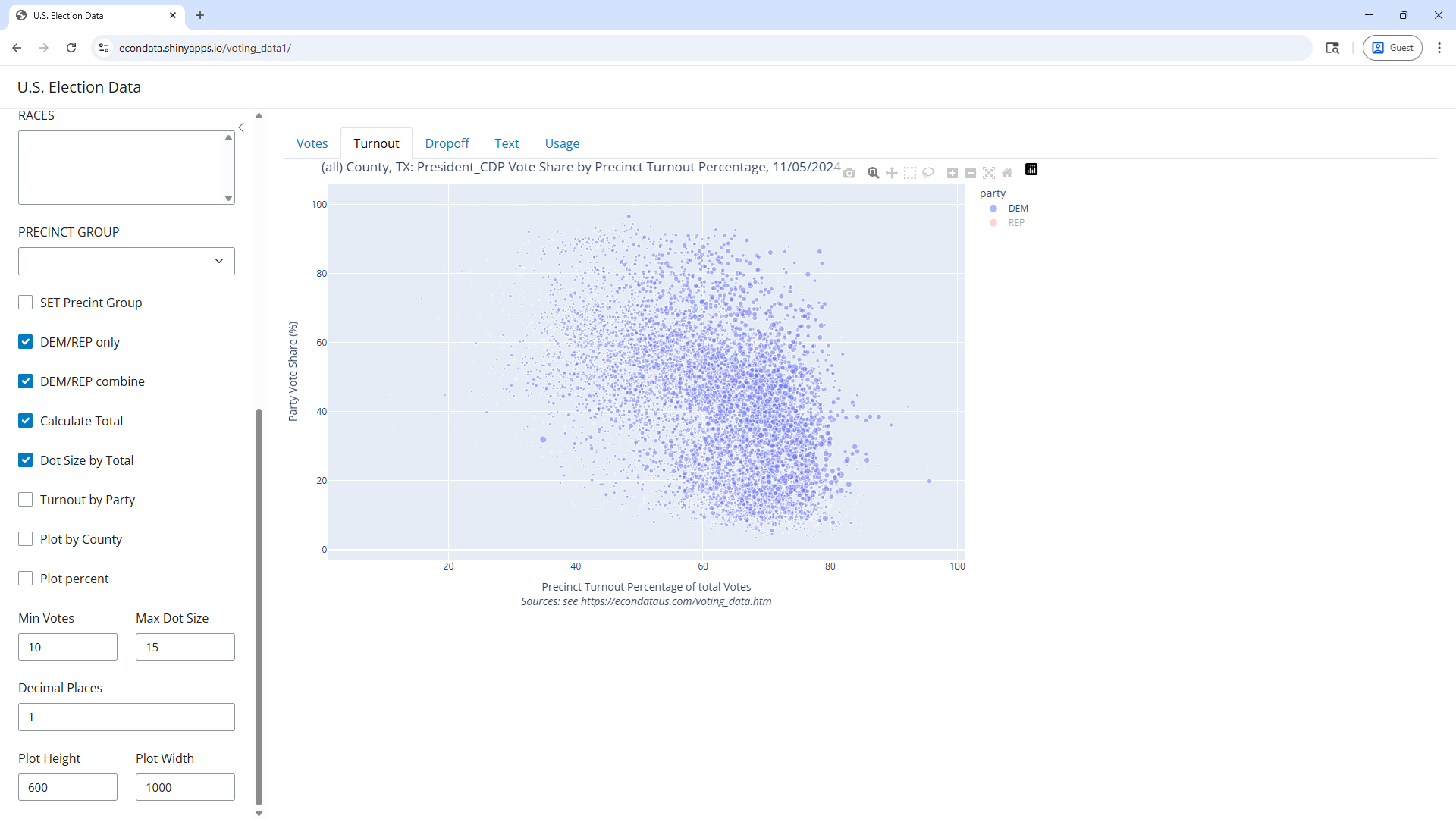Open the PRECINCT GROUP dropdown
The height and width of the screenshot is (819, 1456).
point(126,261)
